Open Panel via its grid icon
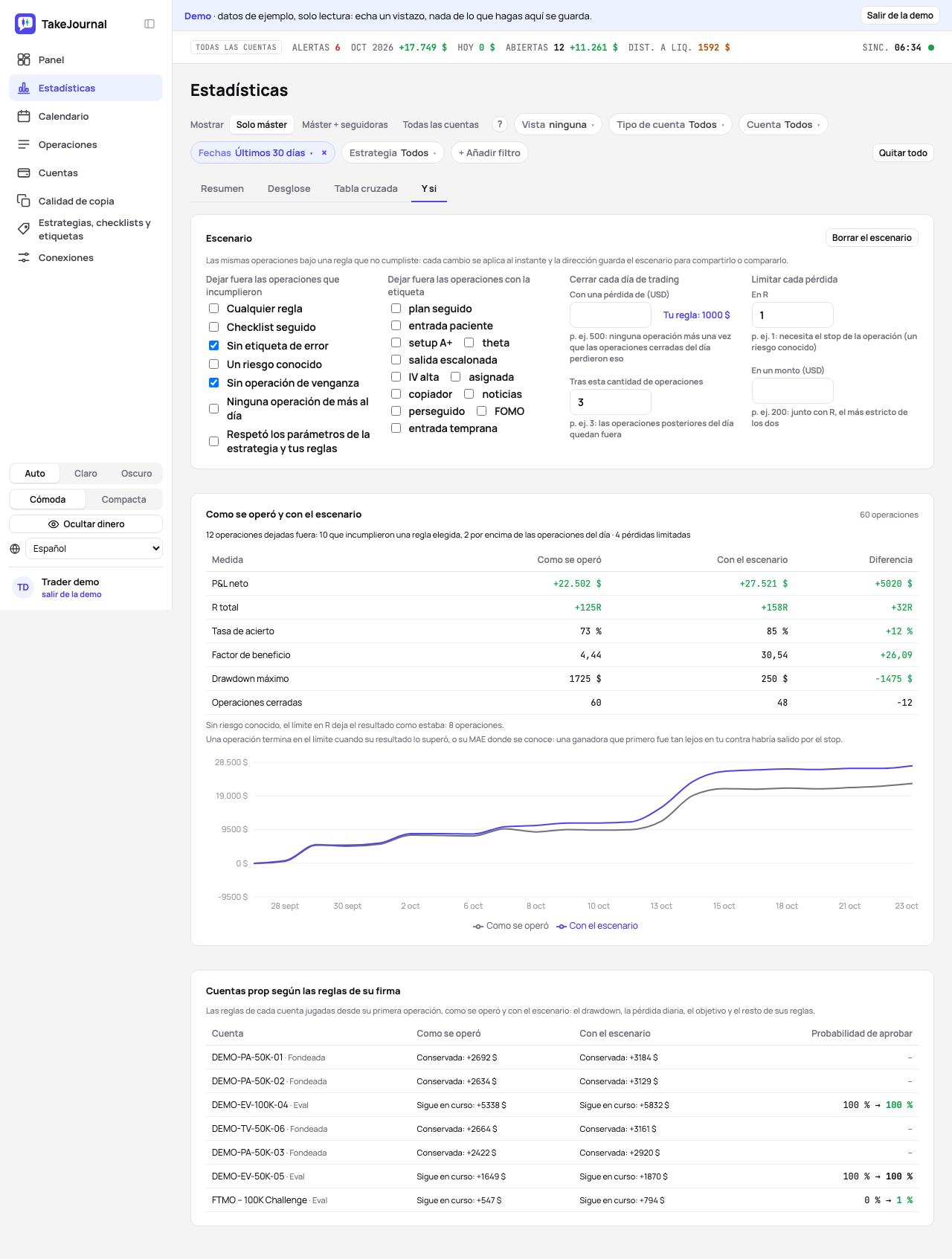952x1259 pixels. 24,59
